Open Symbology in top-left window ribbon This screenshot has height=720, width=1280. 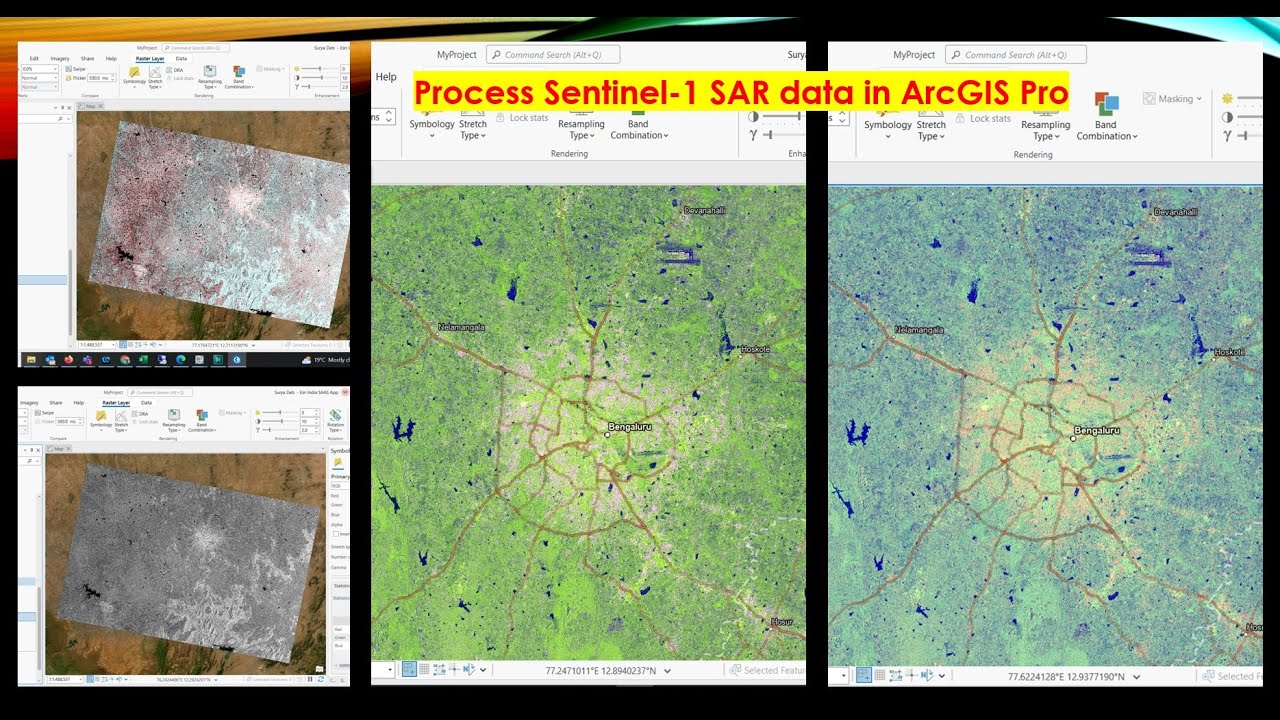pyautogui.click(x=134, y=77)
